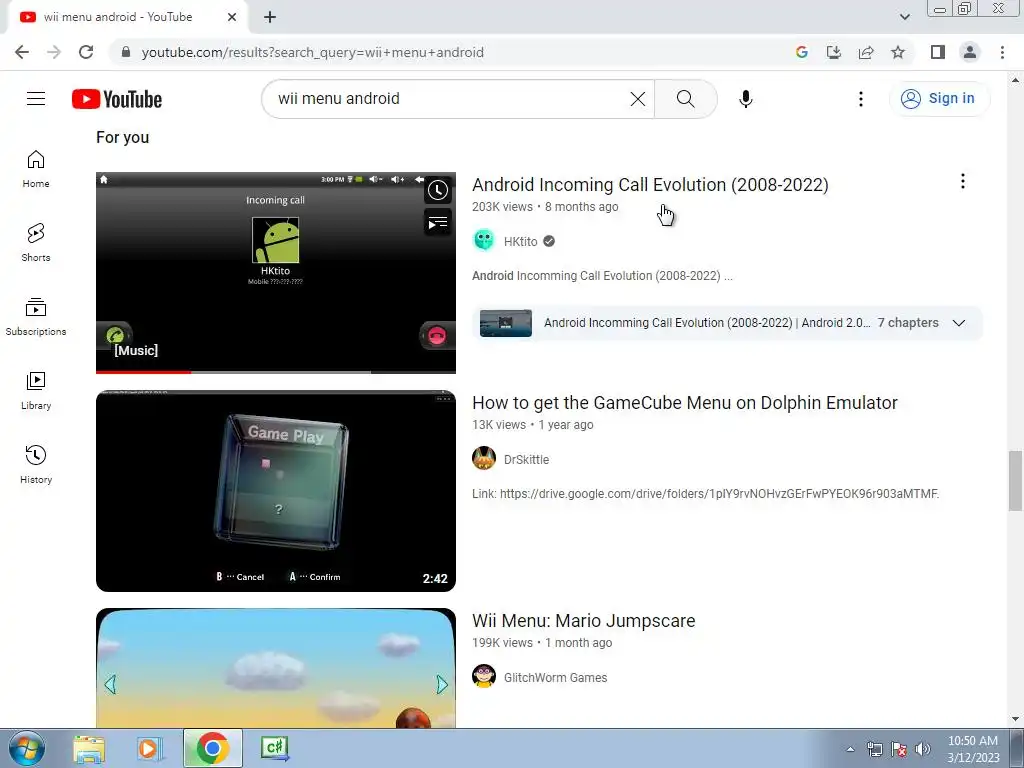This screenshot has height=768, width=1024.
Task: Open the Android Incoming Call video thumbnail
Action: point(276,272)
